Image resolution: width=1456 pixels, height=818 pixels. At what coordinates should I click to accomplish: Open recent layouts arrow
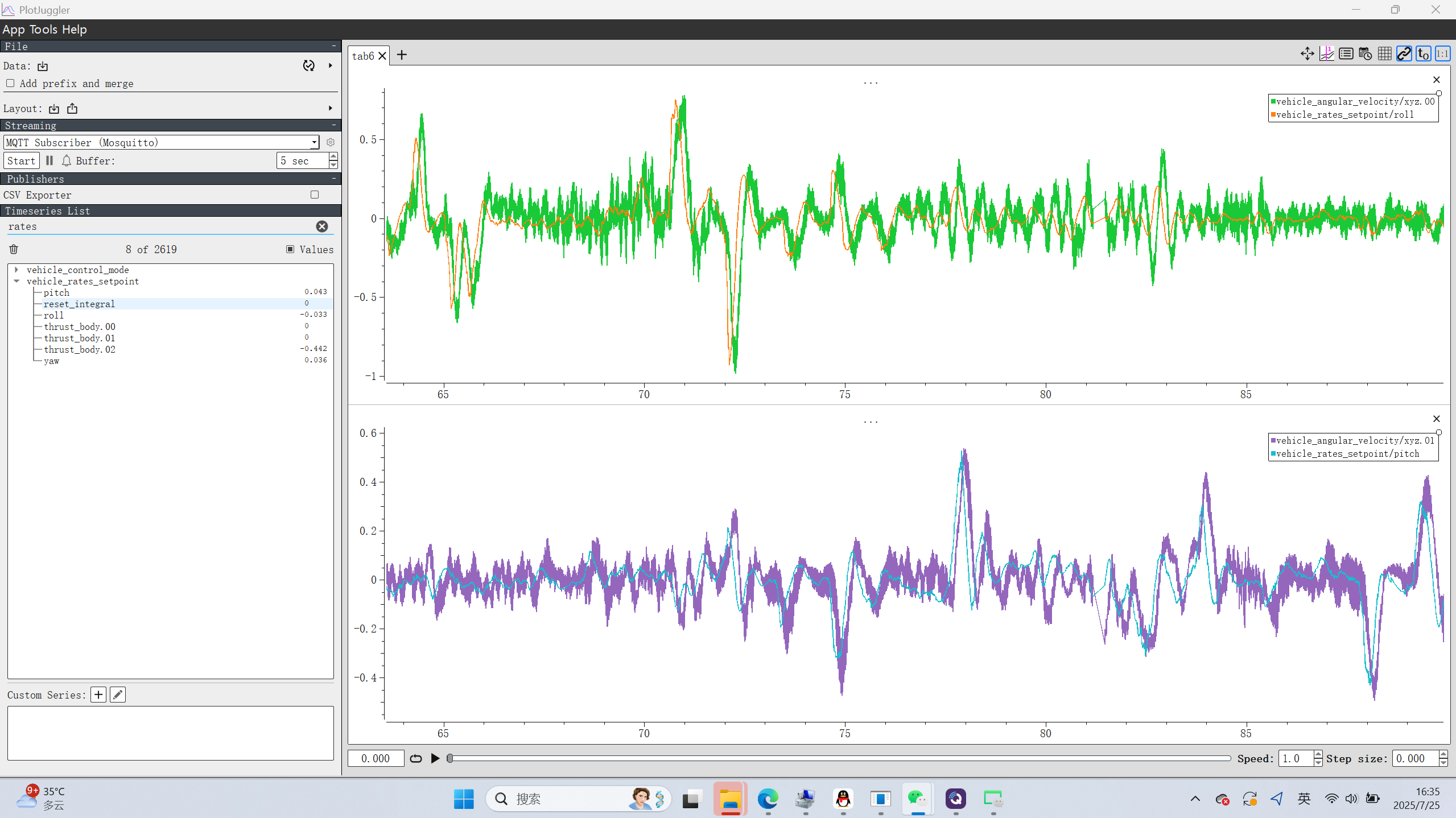click(x=331, y=108)
